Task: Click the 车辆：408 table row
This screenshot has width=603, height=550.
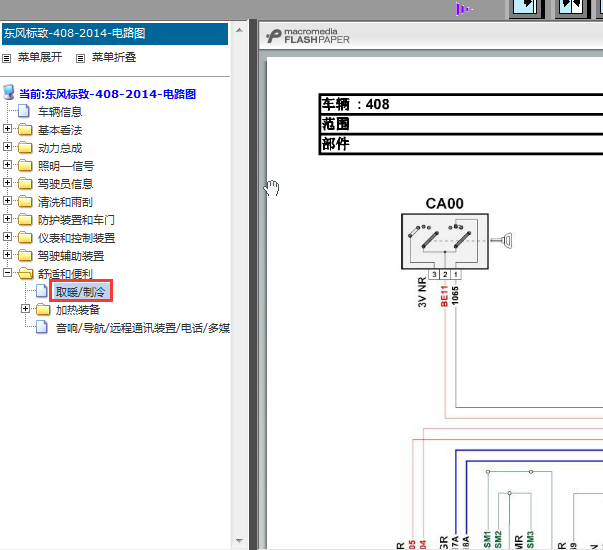Action: (x=461, y=104)
